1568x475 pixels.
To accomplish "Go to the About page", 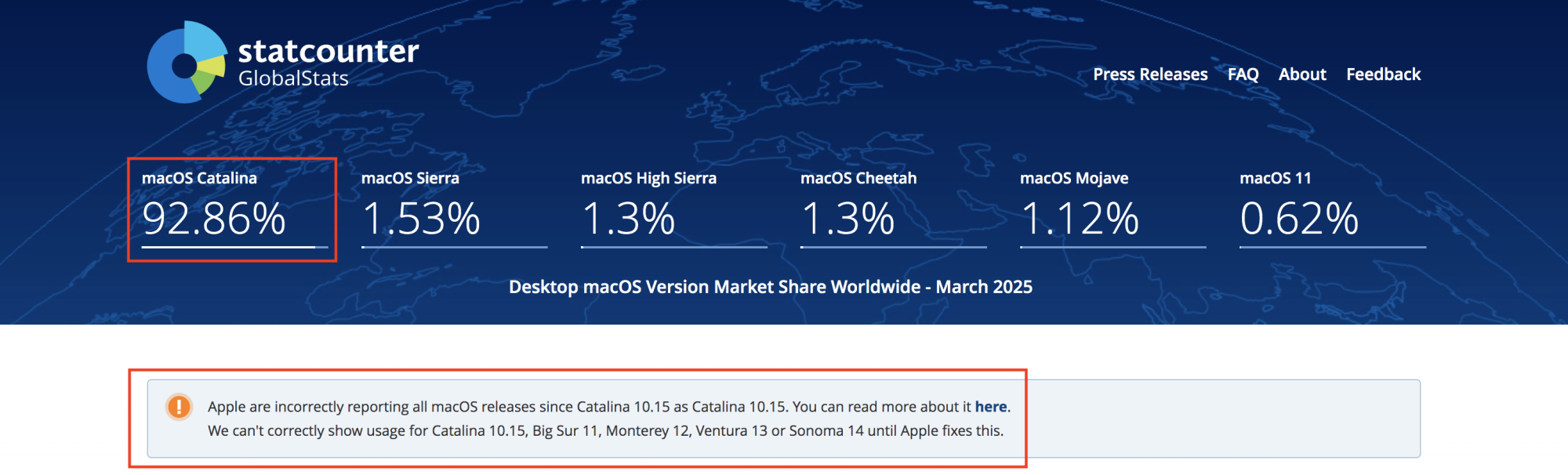I will (x=1302, y=74).
